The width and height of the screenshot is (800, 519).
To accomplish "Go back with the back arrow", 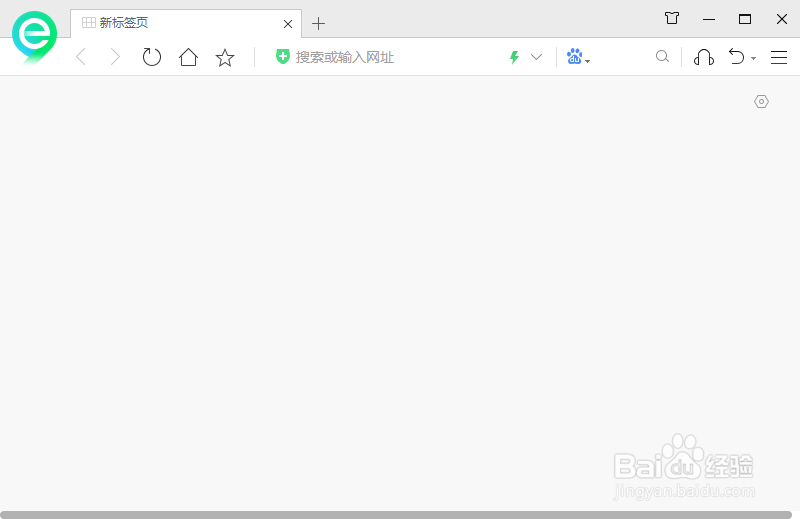I will (80, 57).
